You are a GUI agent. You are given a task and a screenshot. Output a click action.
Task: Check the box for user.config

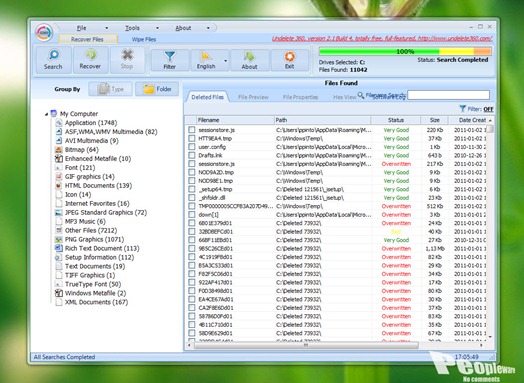[x=191, y=147]
